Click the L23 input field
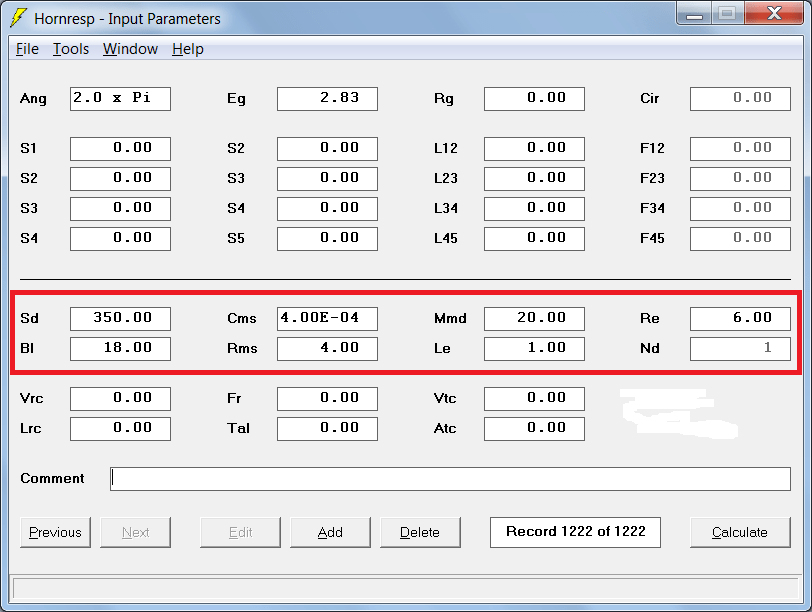 pyautogui.click(x=534, y=179)
